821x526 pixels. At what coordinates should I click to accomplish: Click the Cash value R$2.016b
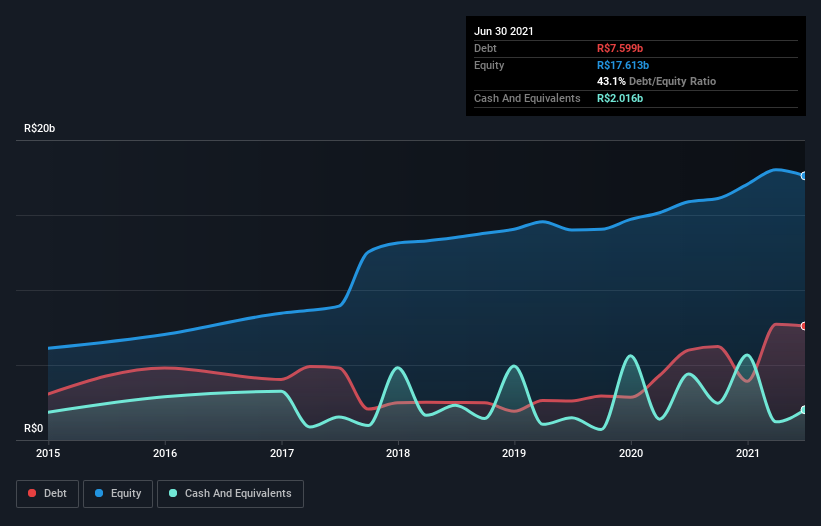pos(620,98)
